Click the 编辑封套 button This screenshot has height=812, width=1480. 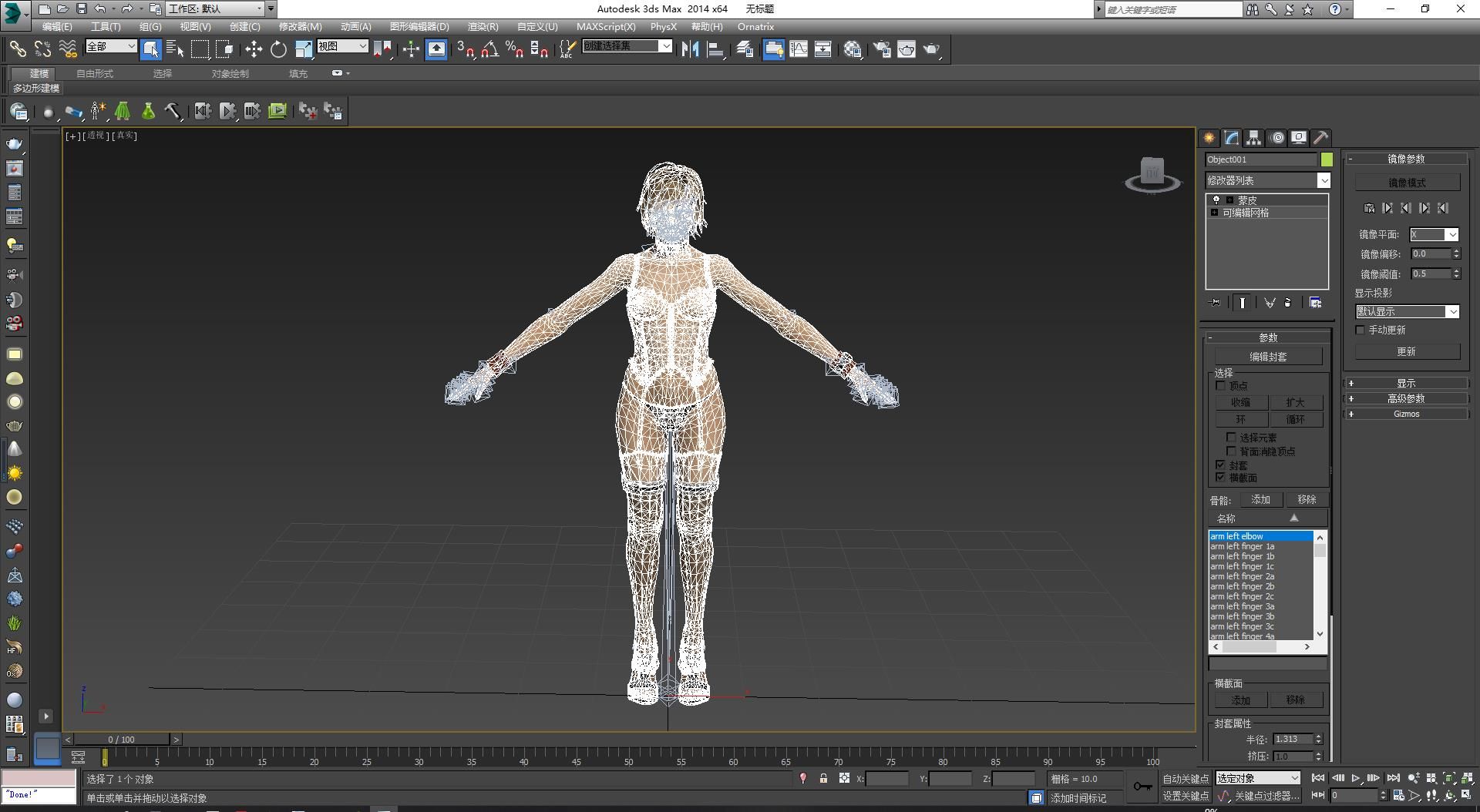[x=1268, y=357]
